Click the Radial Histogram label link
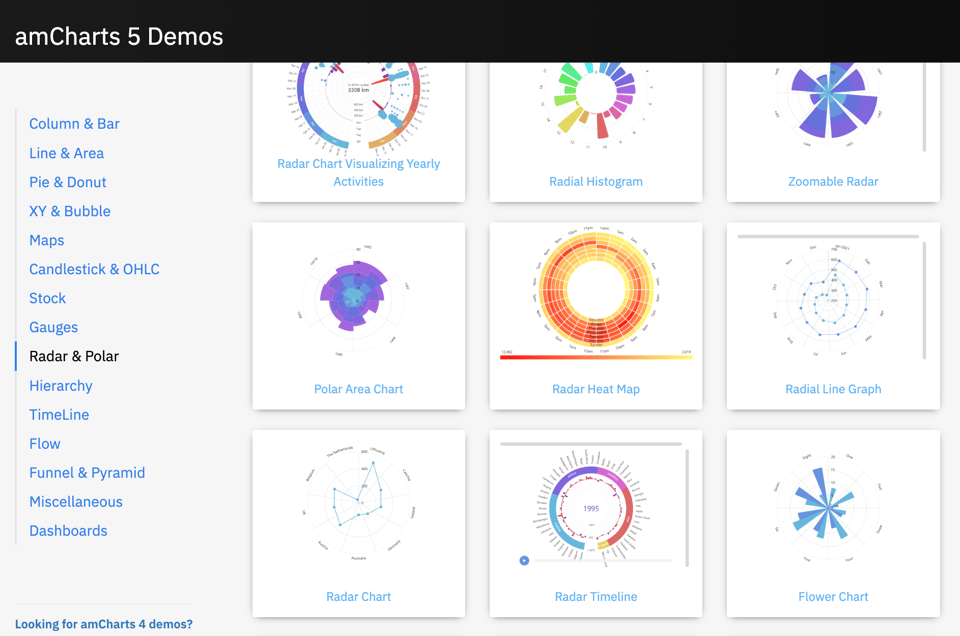The width and height of the screenshot is (960, 636). point(596,181)
